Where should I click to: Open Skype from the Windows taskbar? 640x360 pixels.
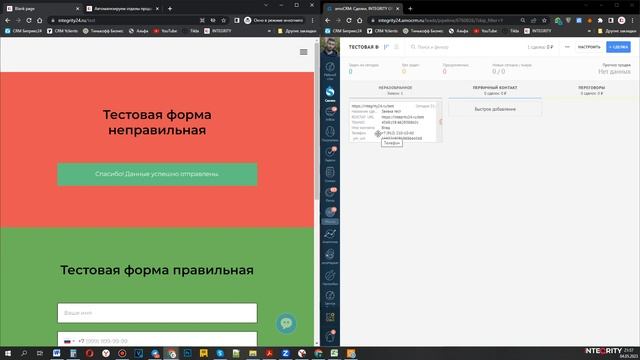pyautogui.click(x=220, y=353)
